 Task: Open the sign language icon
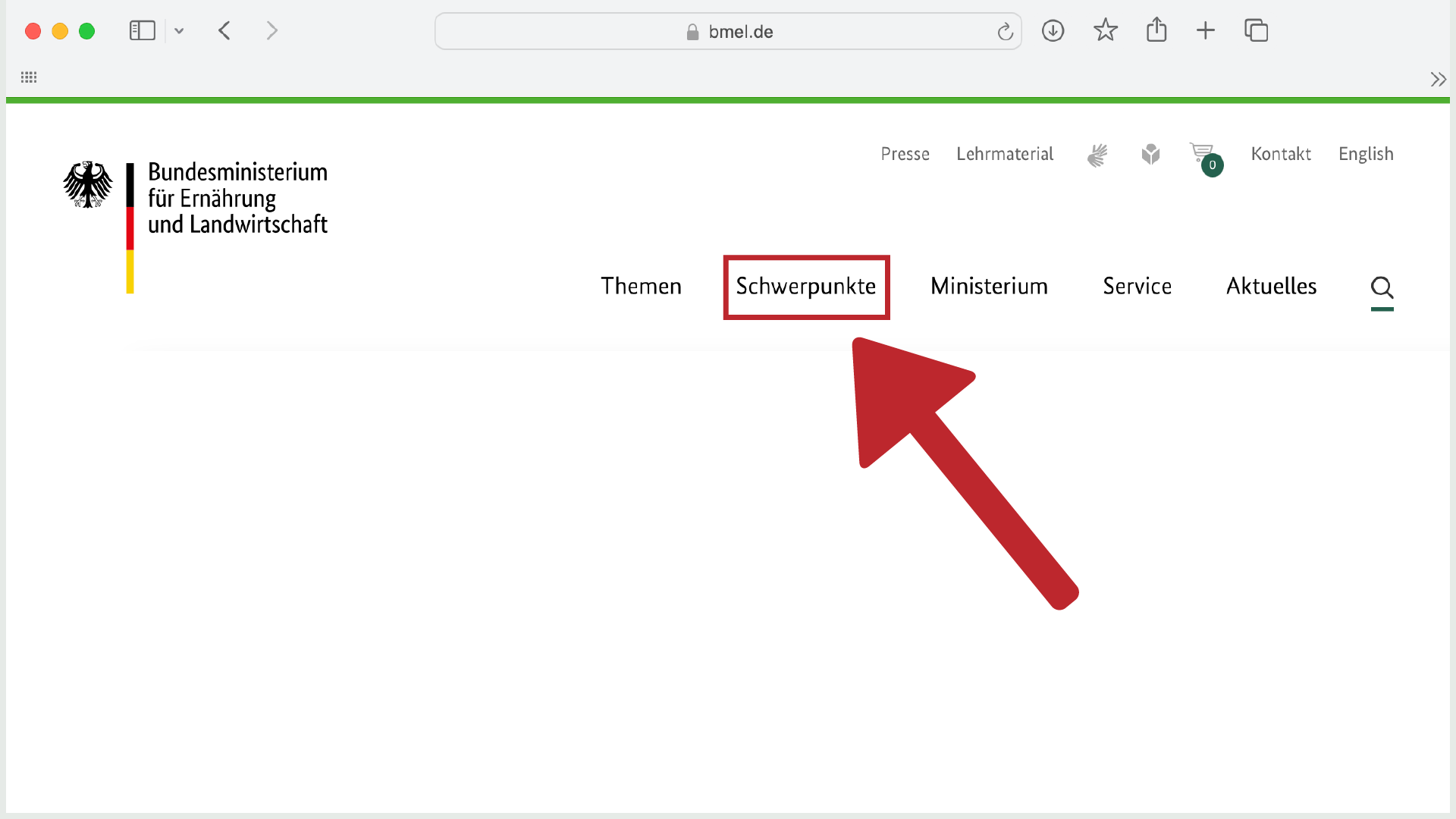pyautogui.click(x=1097, y=155)
